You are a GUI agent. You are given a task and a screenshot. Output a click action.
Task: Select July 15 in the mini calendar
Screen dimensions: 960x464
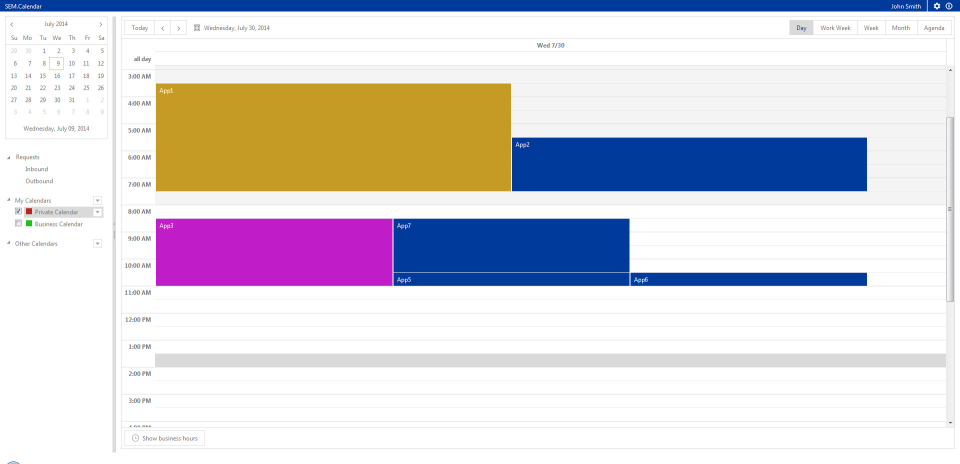click(43, 75)
